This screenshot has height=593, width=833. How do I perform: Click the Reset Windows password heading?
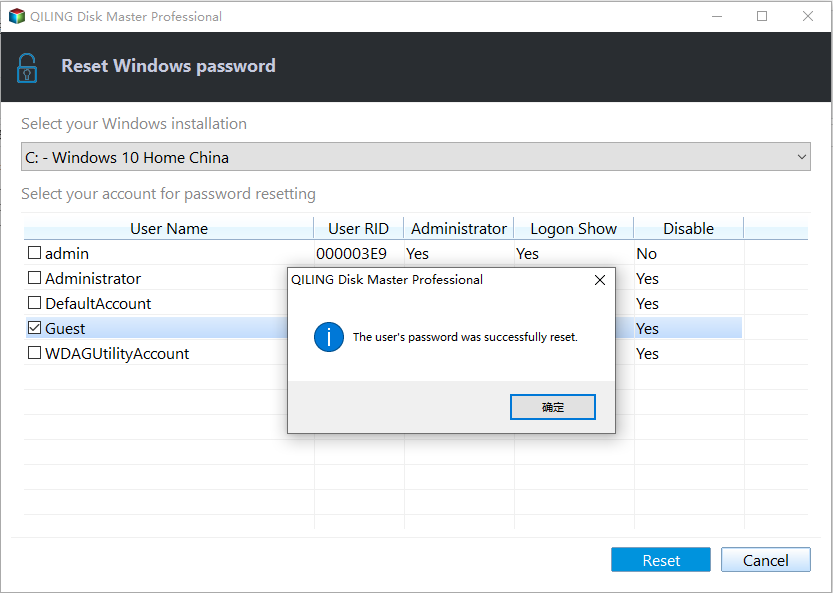(x=168, y=65)
